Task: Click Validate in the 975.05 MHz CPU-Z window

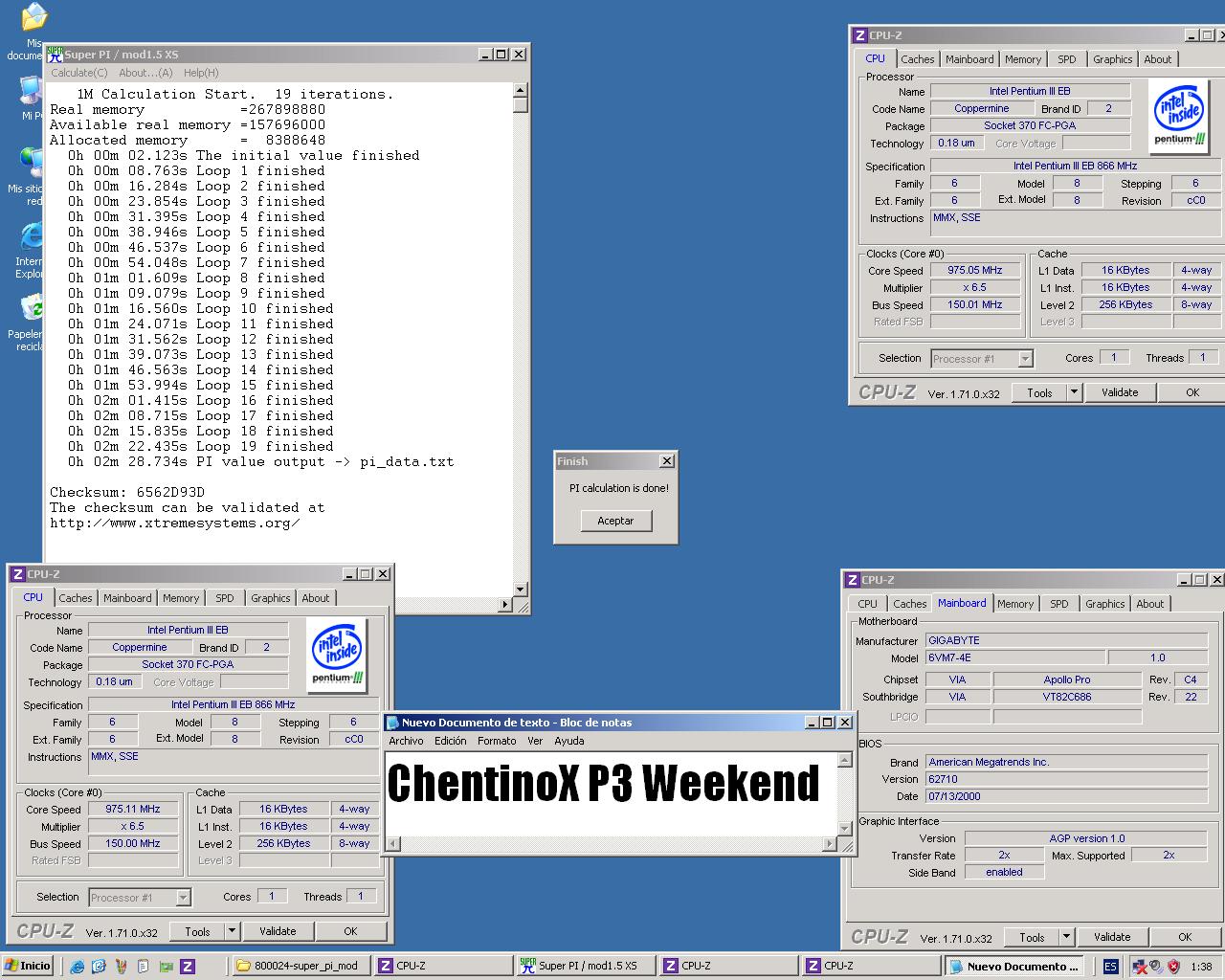Action: click(x=1120, y=392)
